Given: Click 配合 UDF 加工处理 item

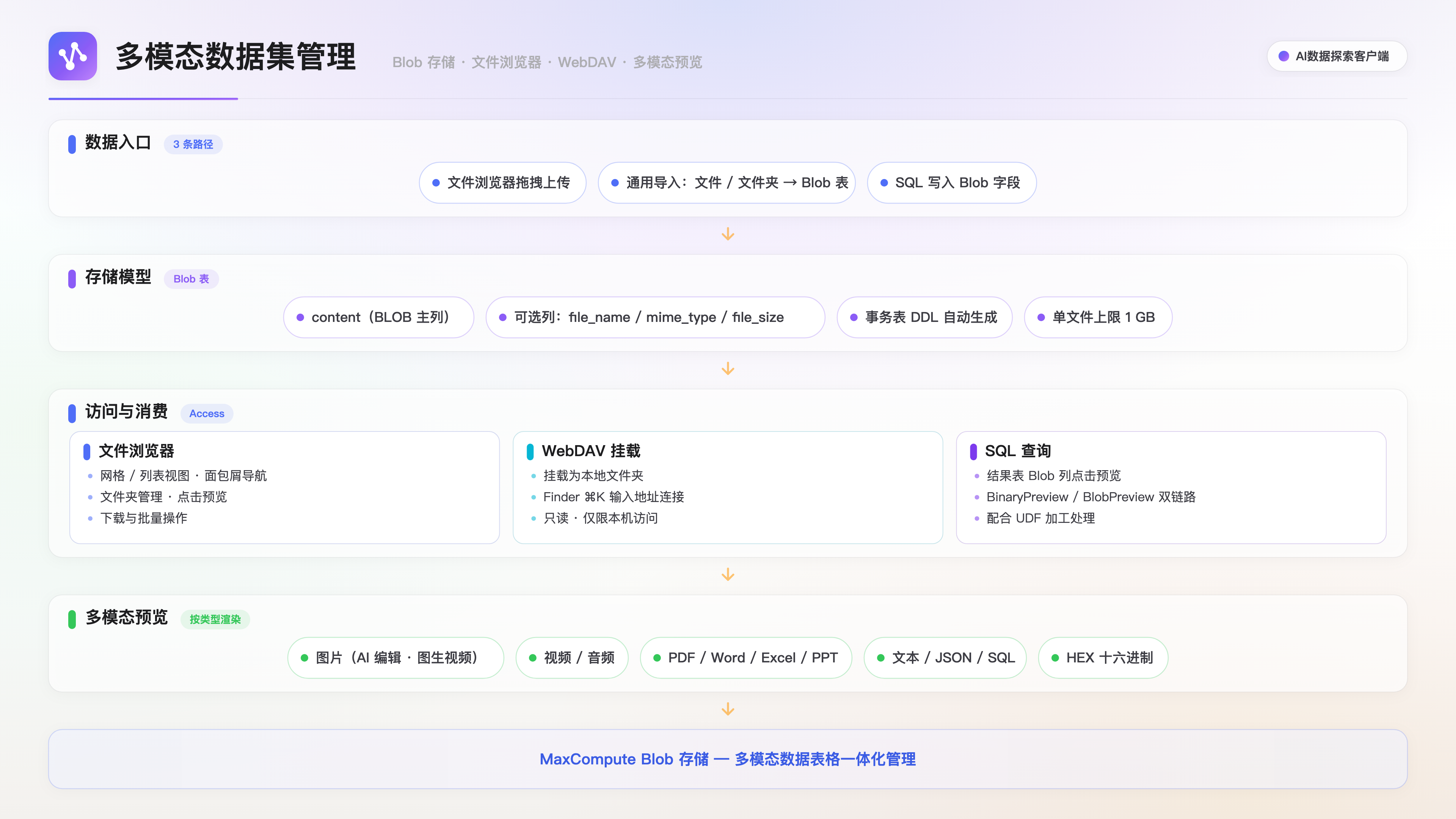Looking at the screenshot, I should (1040, 518).
